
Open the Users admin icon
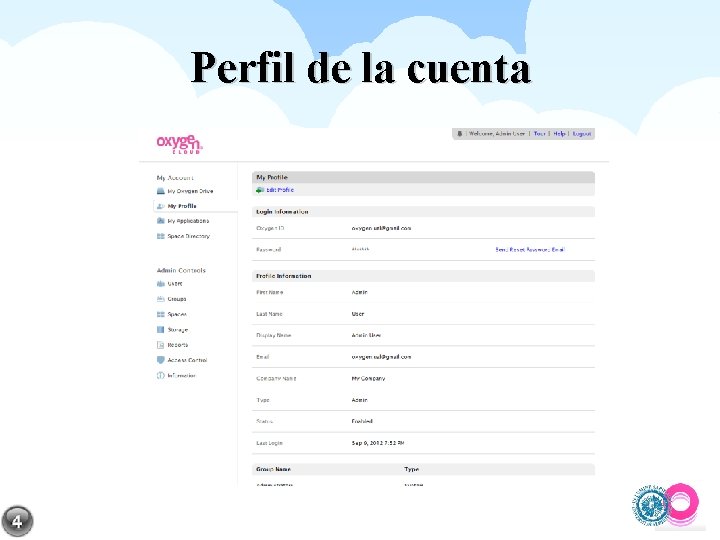[161, 284]
